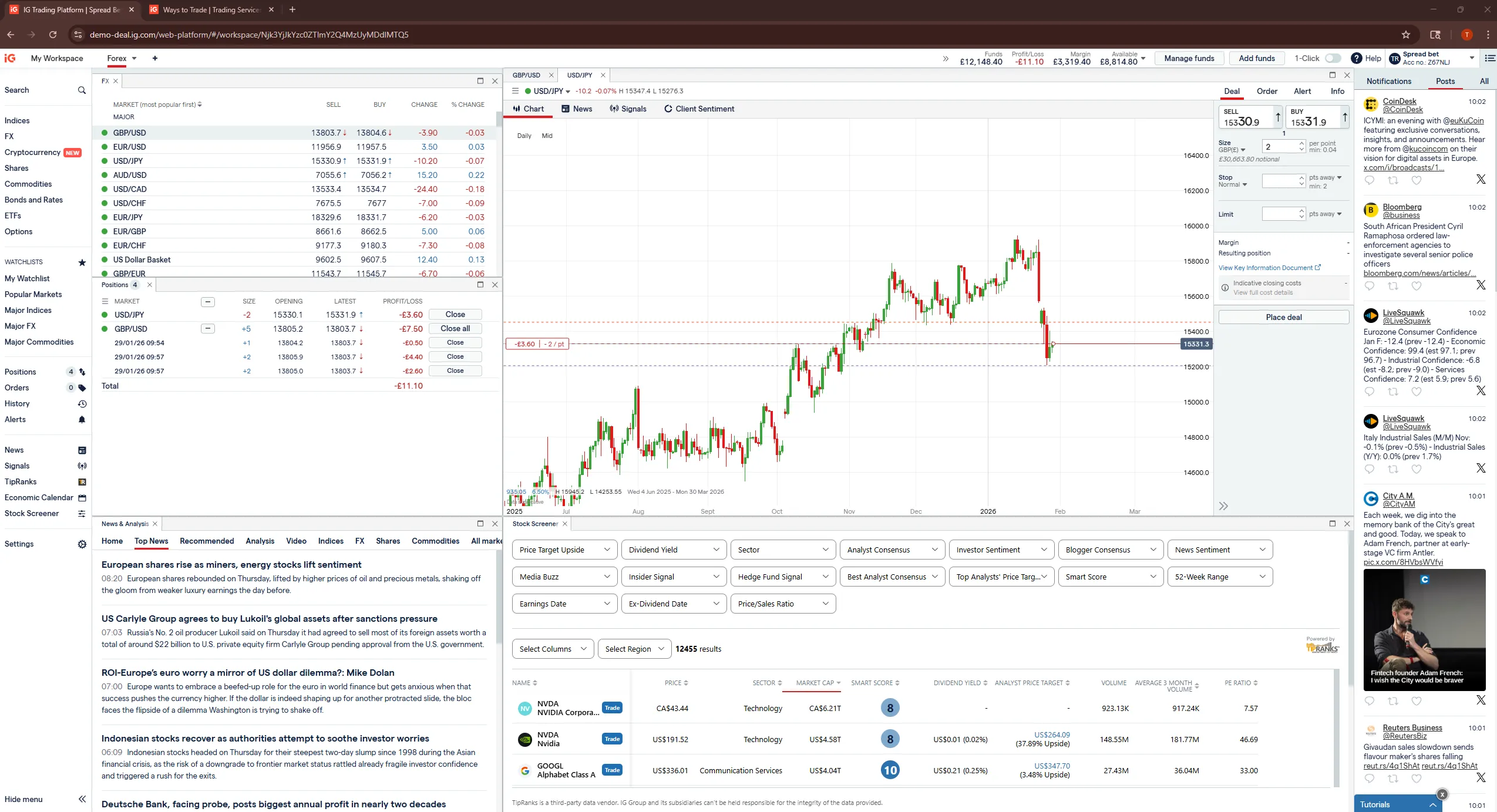Open the chart hamburger menu beside USD/JPY
This screenshot has height=812, width=1497.
click(x=515, y=91)
